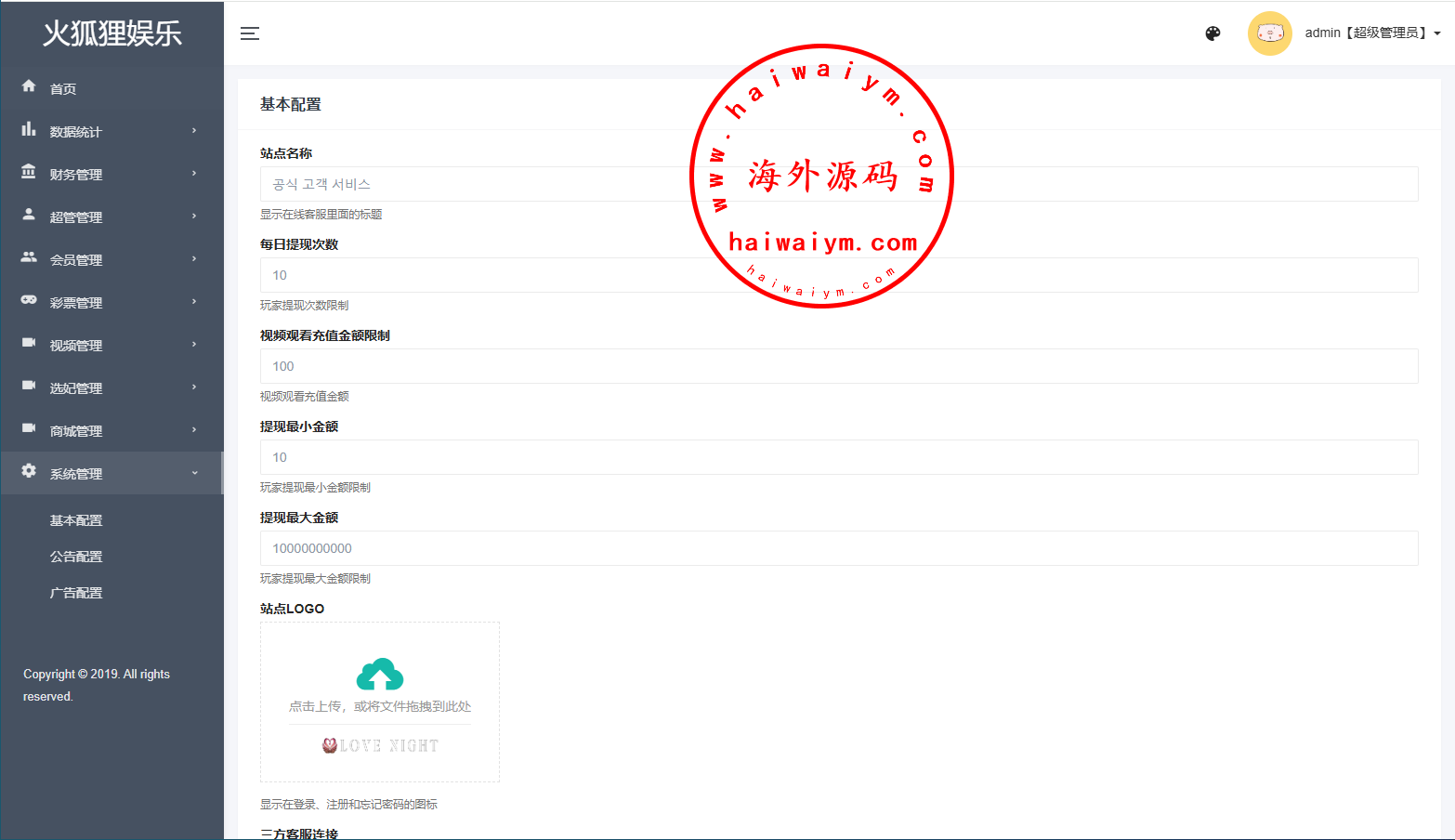Open the 公告配置 submenu link
Image resolution: width=1455 pixels, height=840 pixels.
tap(76, 557)
